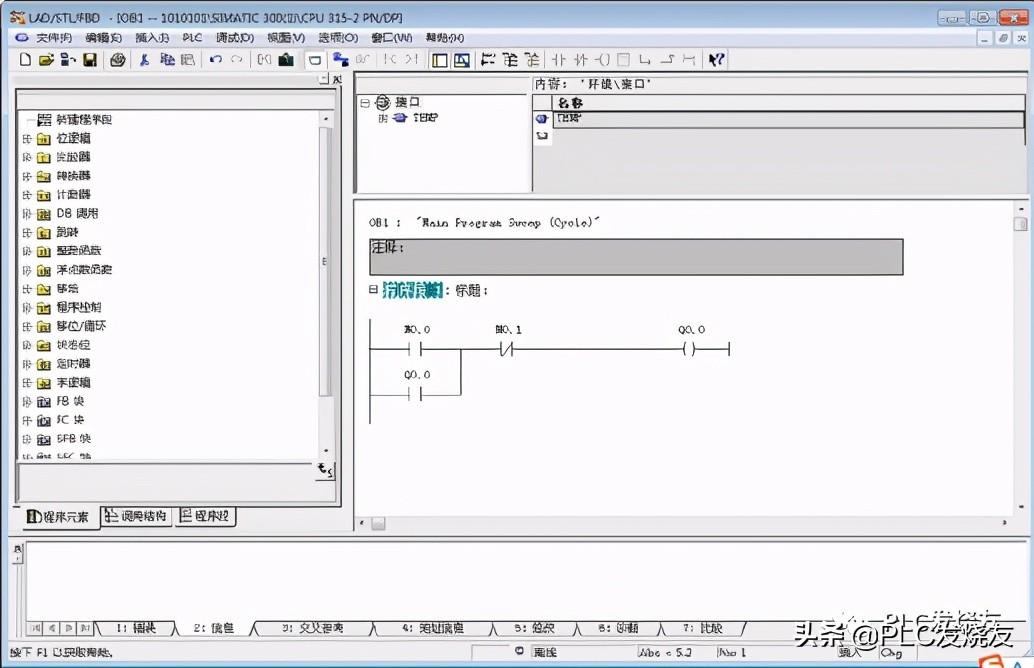Viewport: 1034px width, 668px height.
Task: Click the ladder editor horizontal scrollbar thumb
Action: click(378, 524)
